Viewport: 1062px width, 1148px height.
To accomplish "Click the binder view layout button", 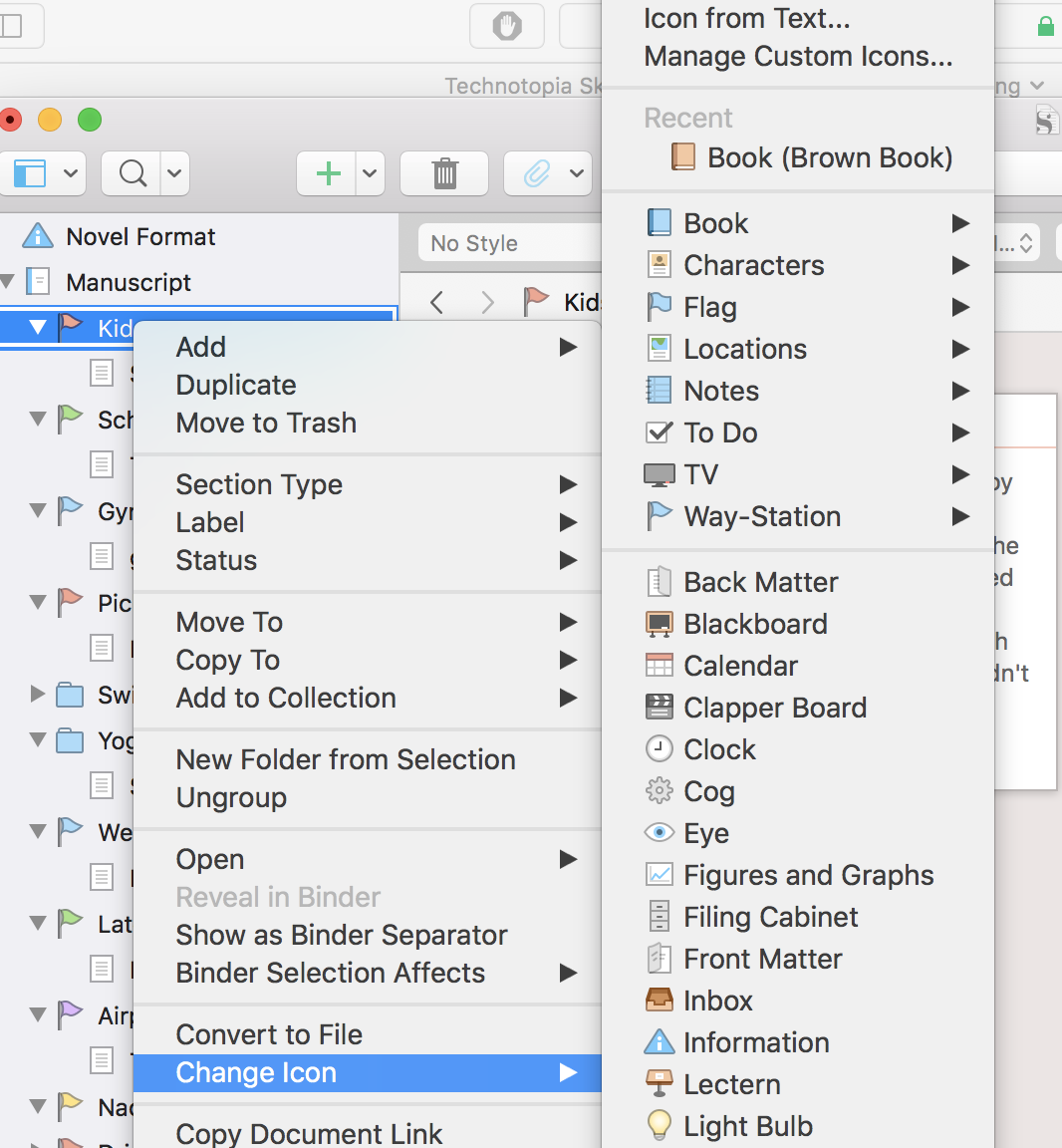I will tap(29, 173).
